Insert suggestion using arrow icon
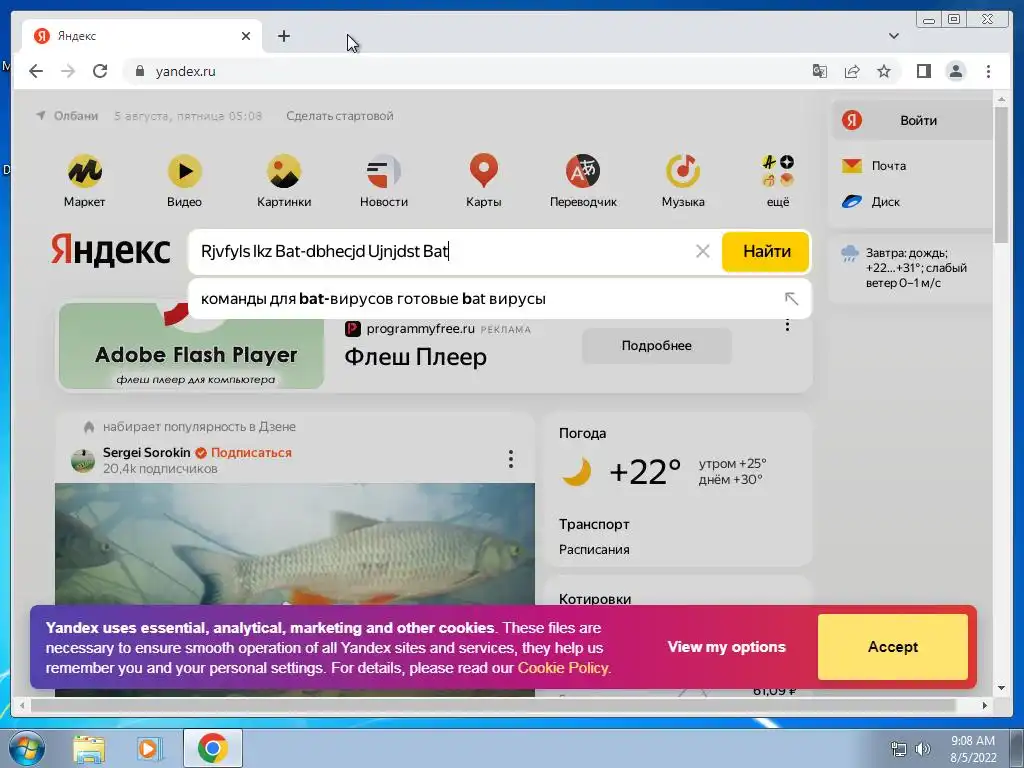 coord(791,298)
